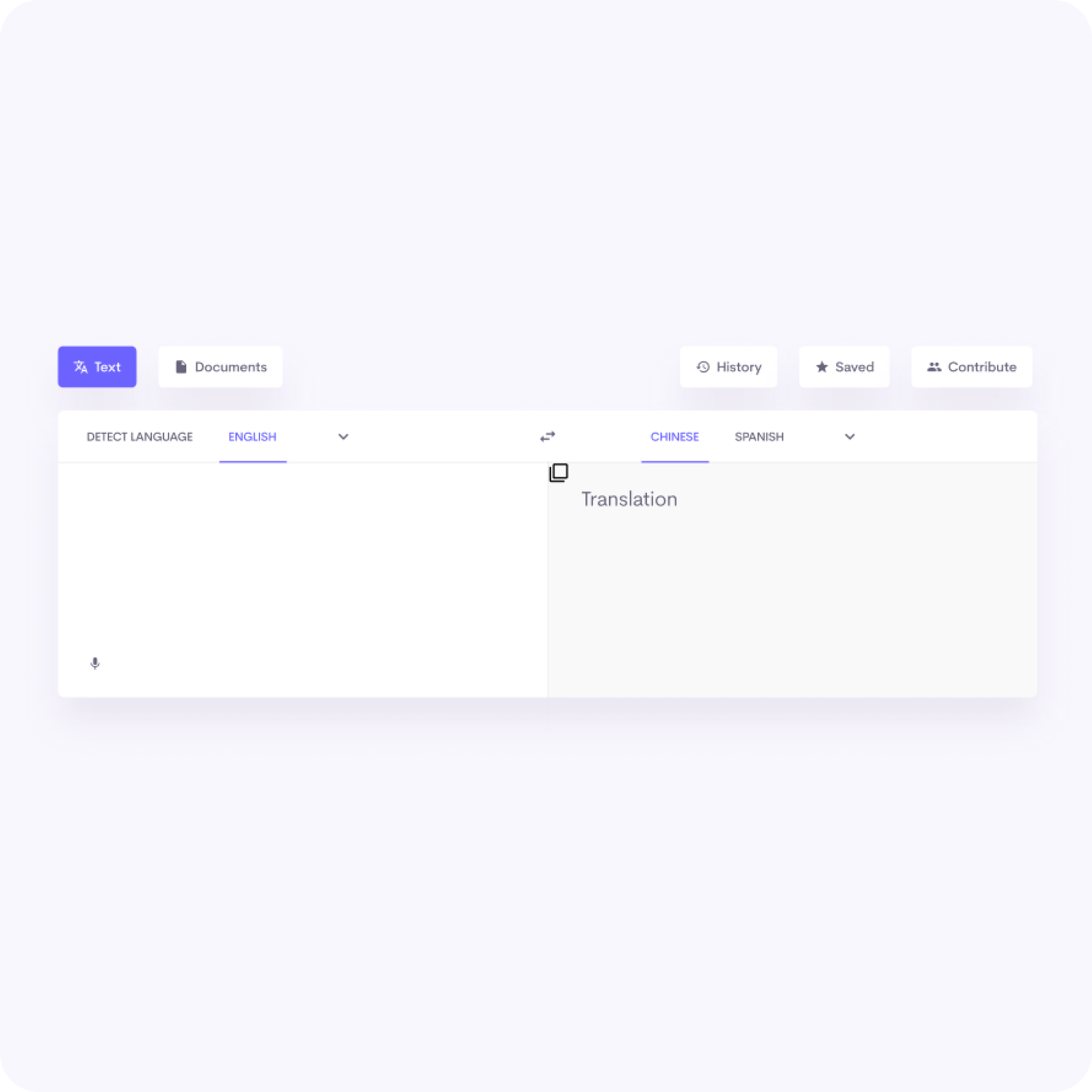
Task: Switch to ENGLISH source language tab
Action: 252,436
